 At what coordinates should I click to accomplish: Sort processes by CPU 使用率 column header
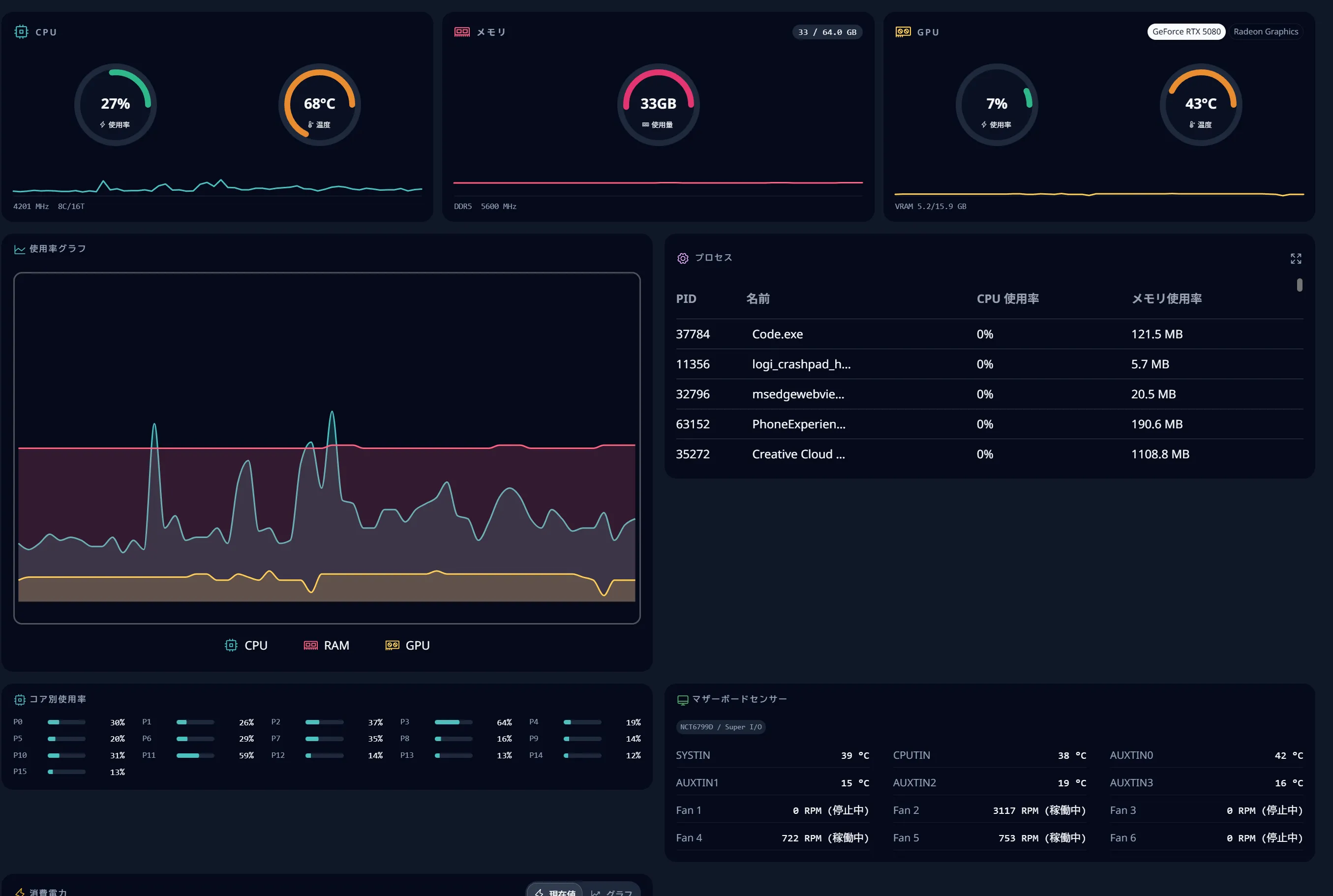pyautogui.click(x=1008, y=299)
